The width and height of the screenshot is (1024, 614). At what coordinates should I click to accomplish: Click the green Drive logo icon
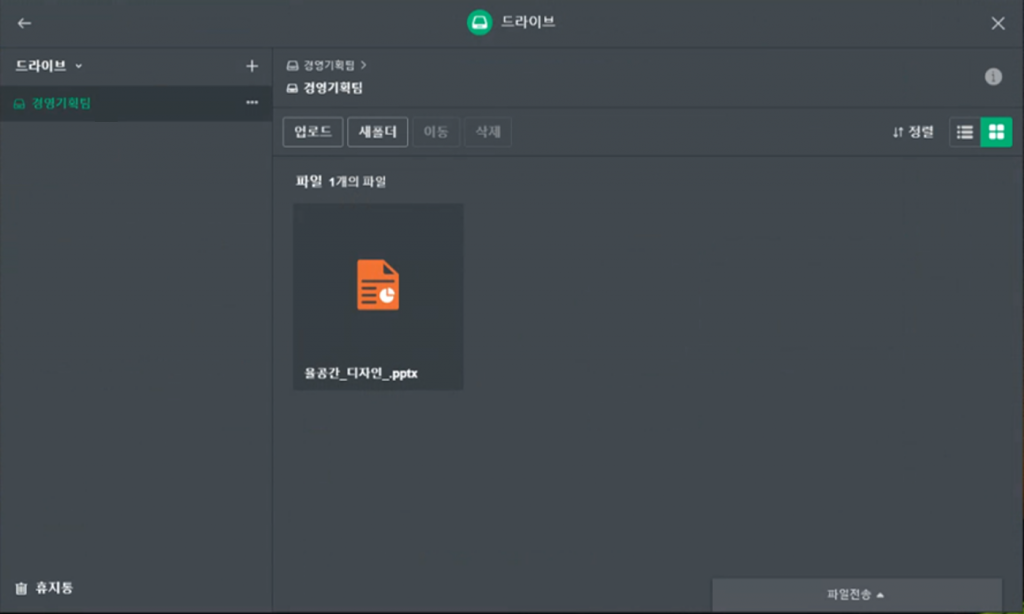[480, 23]
